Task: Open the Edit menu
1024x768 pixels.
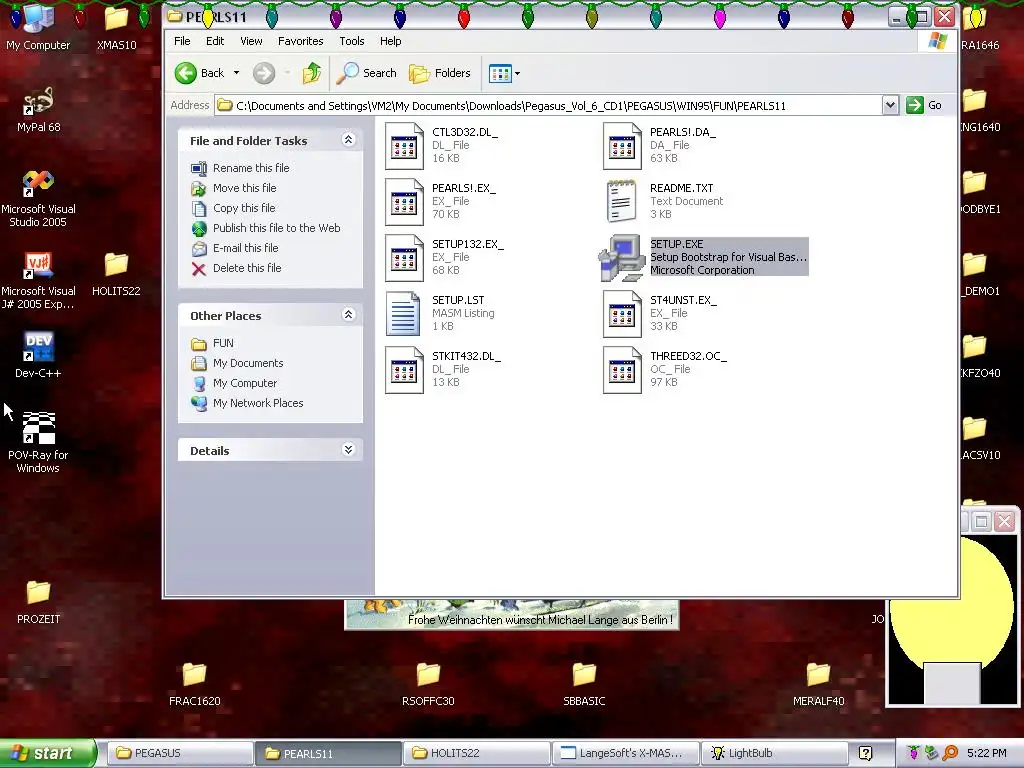Action: (x=215, y=41)
